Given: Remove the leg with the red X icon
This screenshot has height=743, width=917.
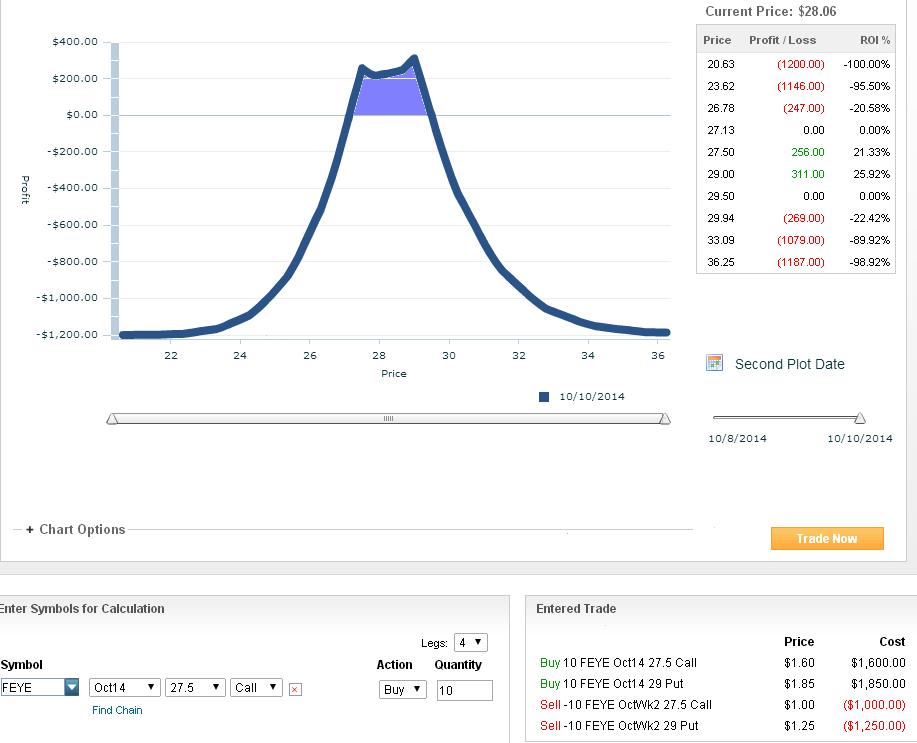Looking at the screenshot, I should [x=295, y=689].
